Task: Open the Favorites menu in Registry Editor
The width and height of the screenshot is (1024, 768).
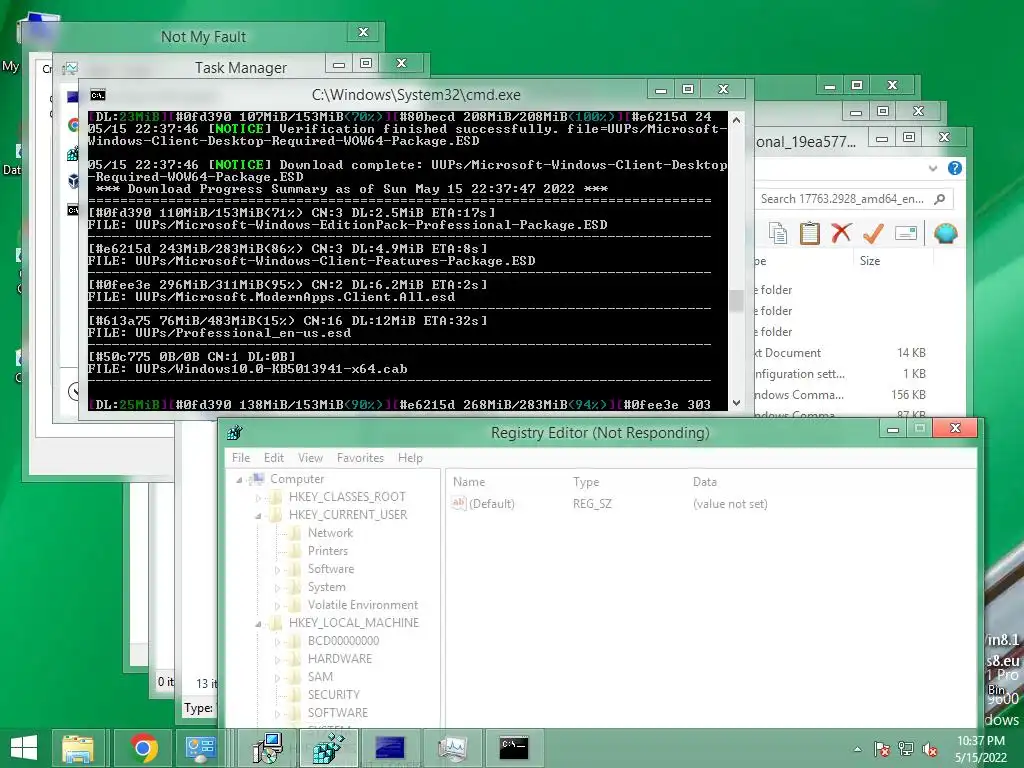Action: tap(360, 458)
